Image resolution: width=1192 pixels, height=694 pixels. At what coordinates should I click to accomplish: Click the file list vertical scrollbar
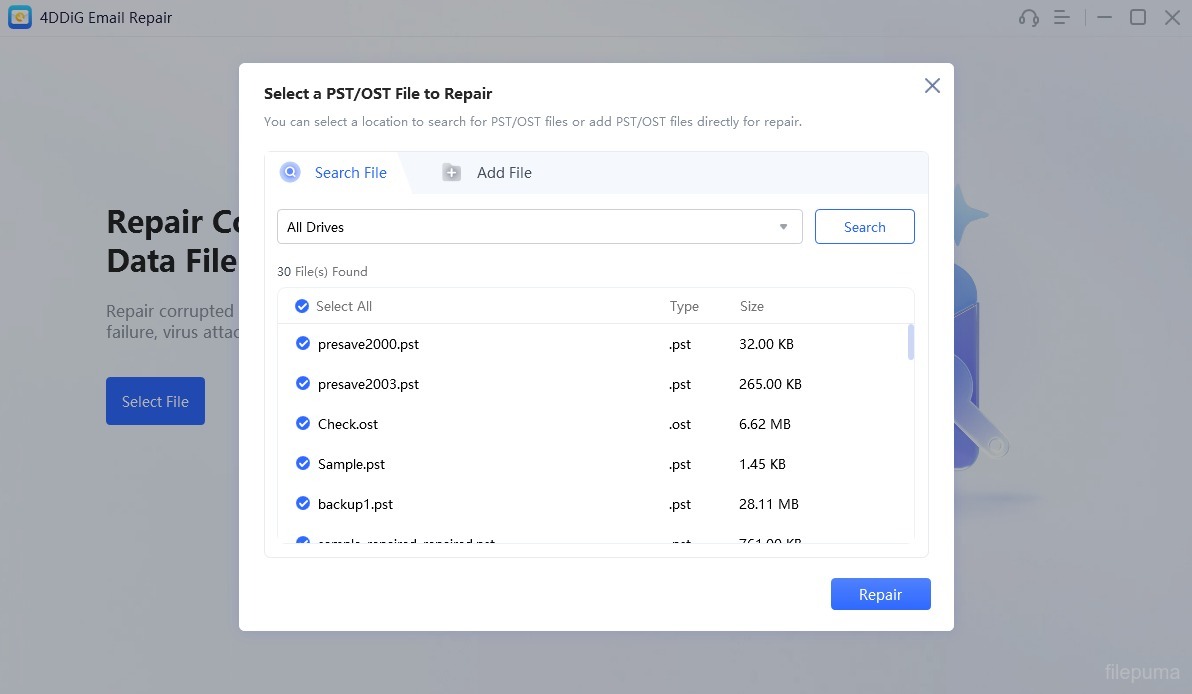910,342
